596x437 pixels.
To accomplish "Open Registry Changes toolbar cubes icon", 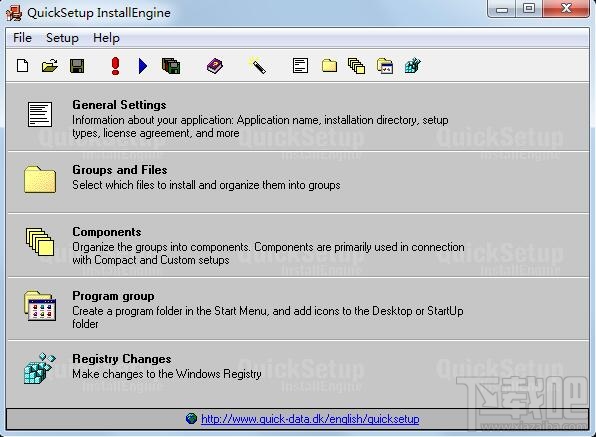I will coord(413,65).
